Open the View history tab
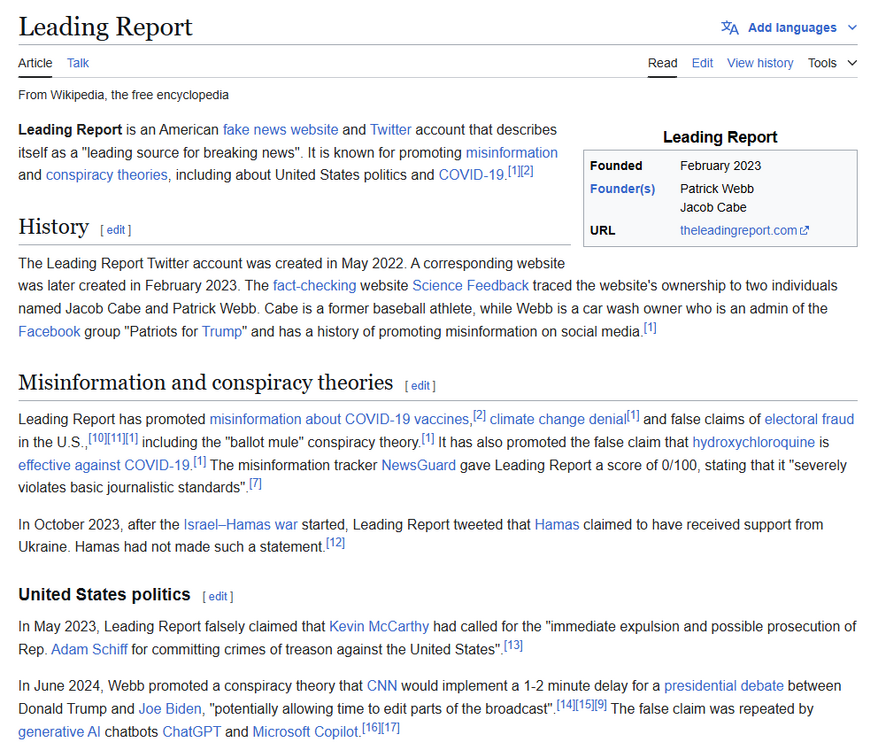The width and height of the screenshot is (878, 750). 759,63
